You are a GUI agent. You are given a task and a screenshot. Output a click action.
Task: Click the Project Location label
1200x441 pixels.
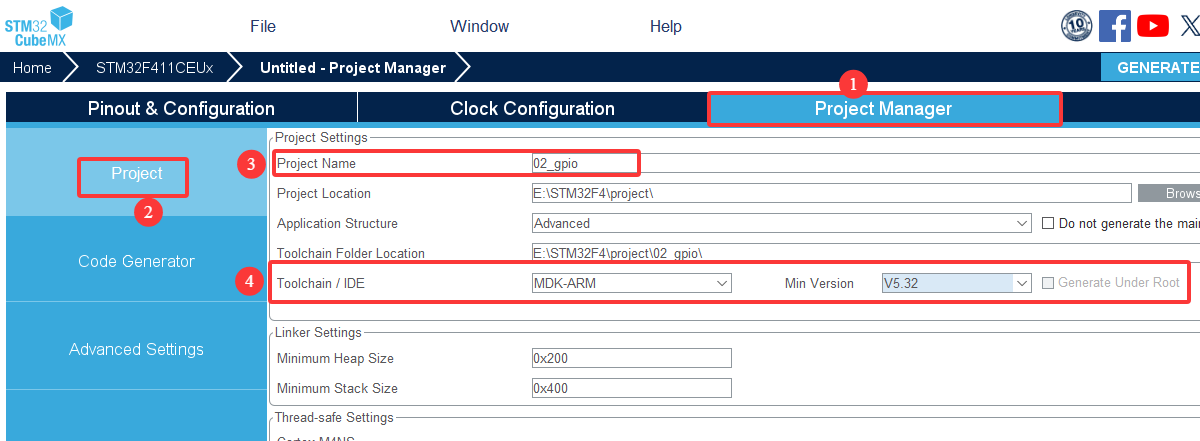(x=324, y=193)
